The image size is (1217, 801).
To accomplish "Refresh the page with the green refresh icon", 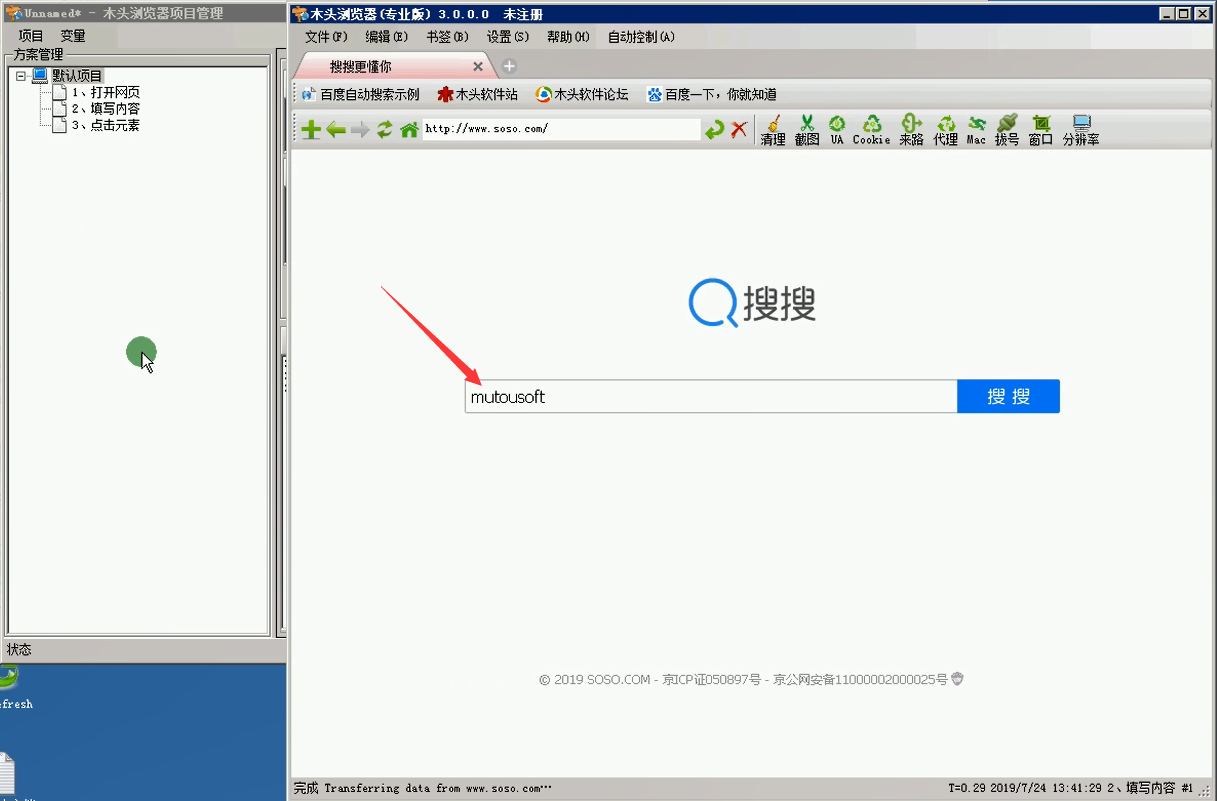I will (385, 130).
